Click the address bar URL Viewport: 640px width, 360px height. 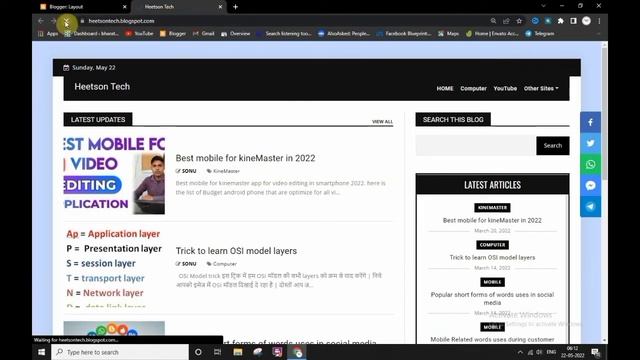pos(122,21)
